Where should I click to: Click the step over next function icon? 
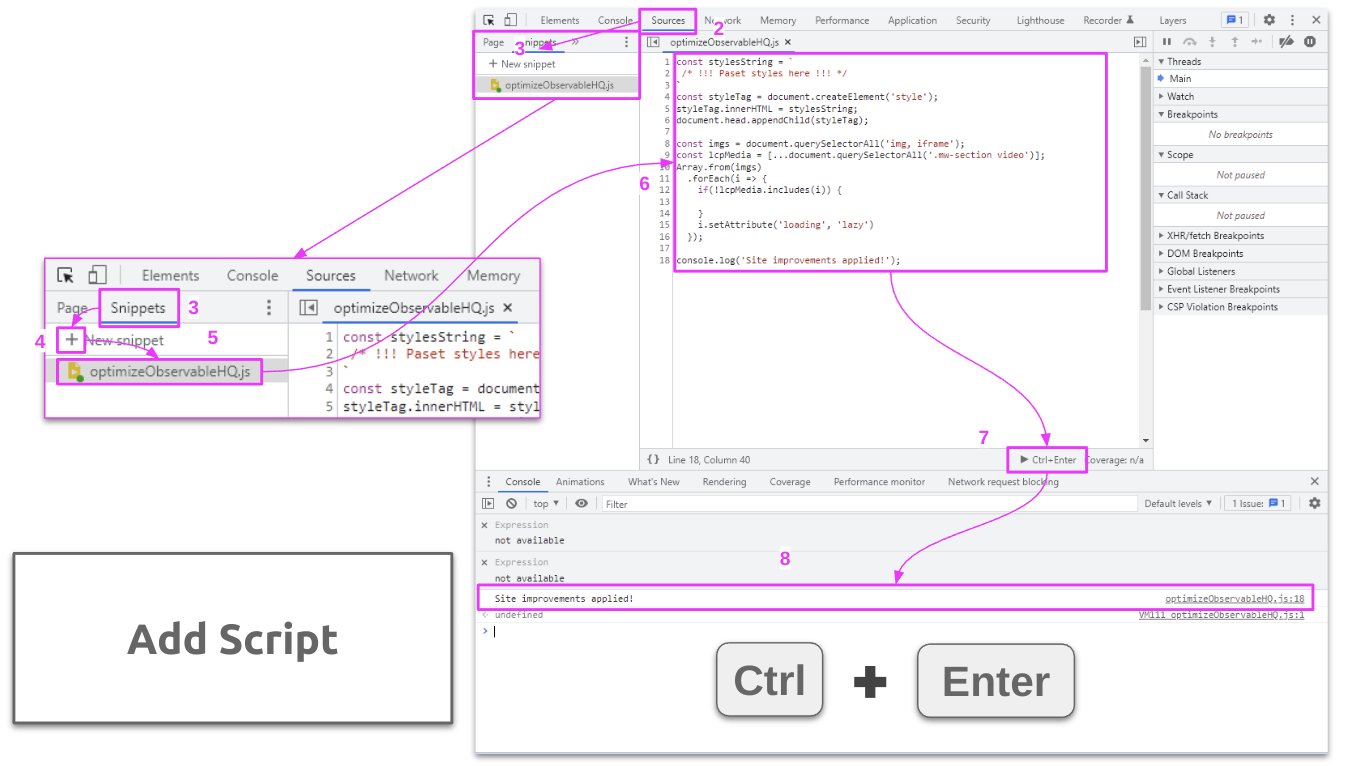(x=1189, y=41)
